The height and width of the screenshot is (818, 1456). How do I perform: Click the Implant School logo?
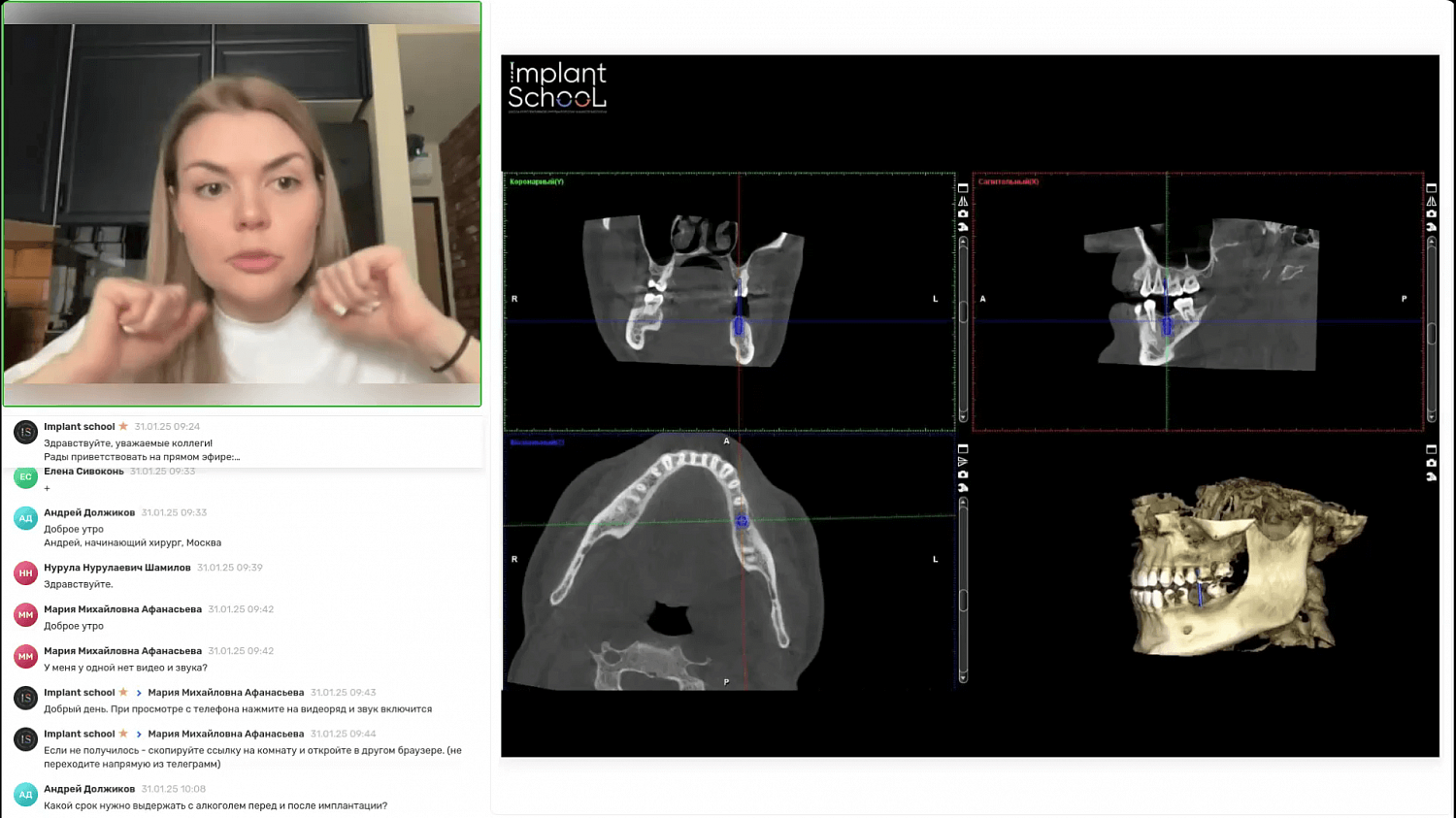[557, 87]
